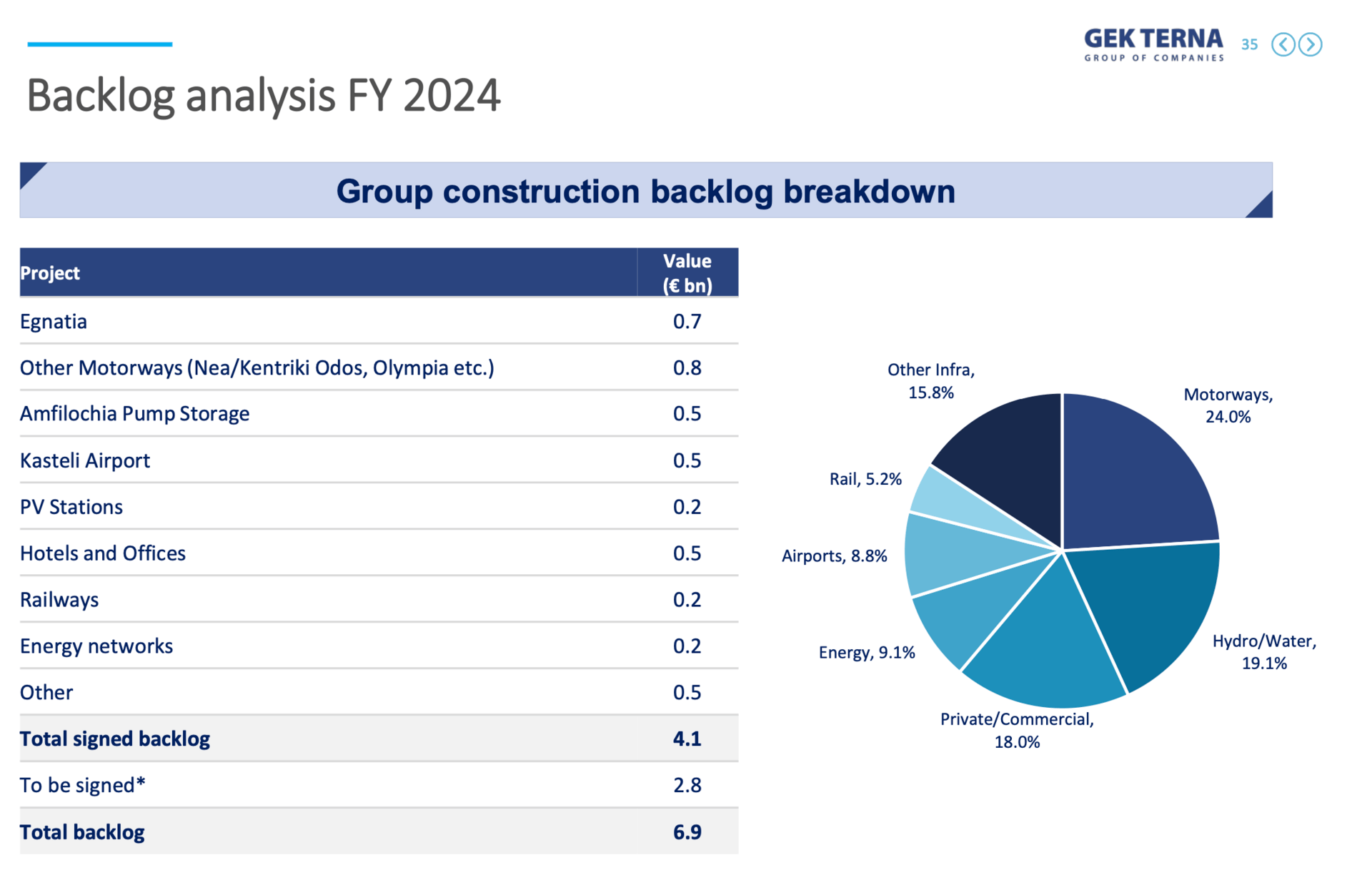Go to the previous slide arrow
The height and width of the screenshot is (878, 1372).
[x=1283, y=44]
